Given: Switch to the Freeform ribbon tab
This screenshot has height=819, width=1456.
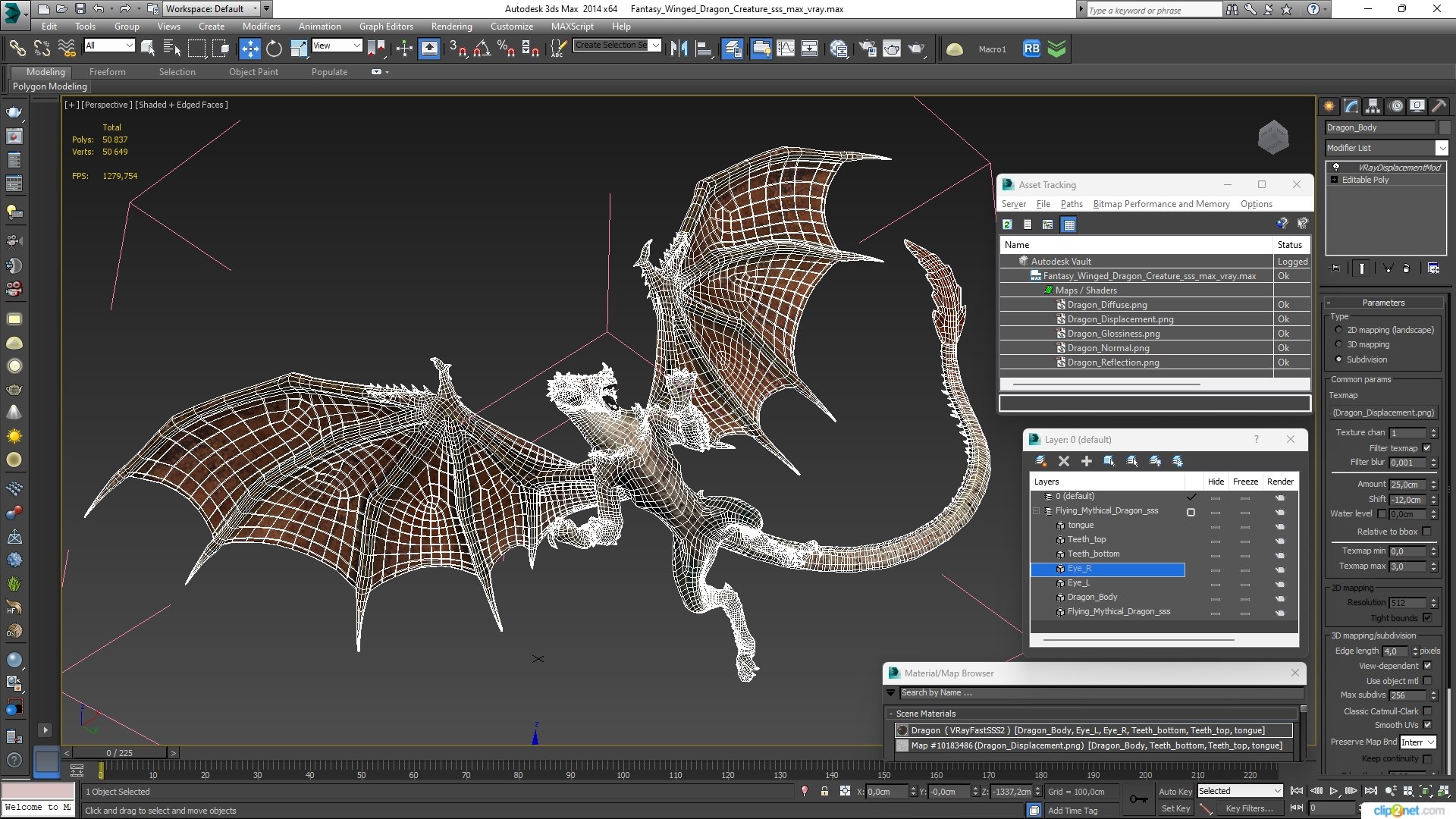Looking at the screenshot, I should 107,72.
